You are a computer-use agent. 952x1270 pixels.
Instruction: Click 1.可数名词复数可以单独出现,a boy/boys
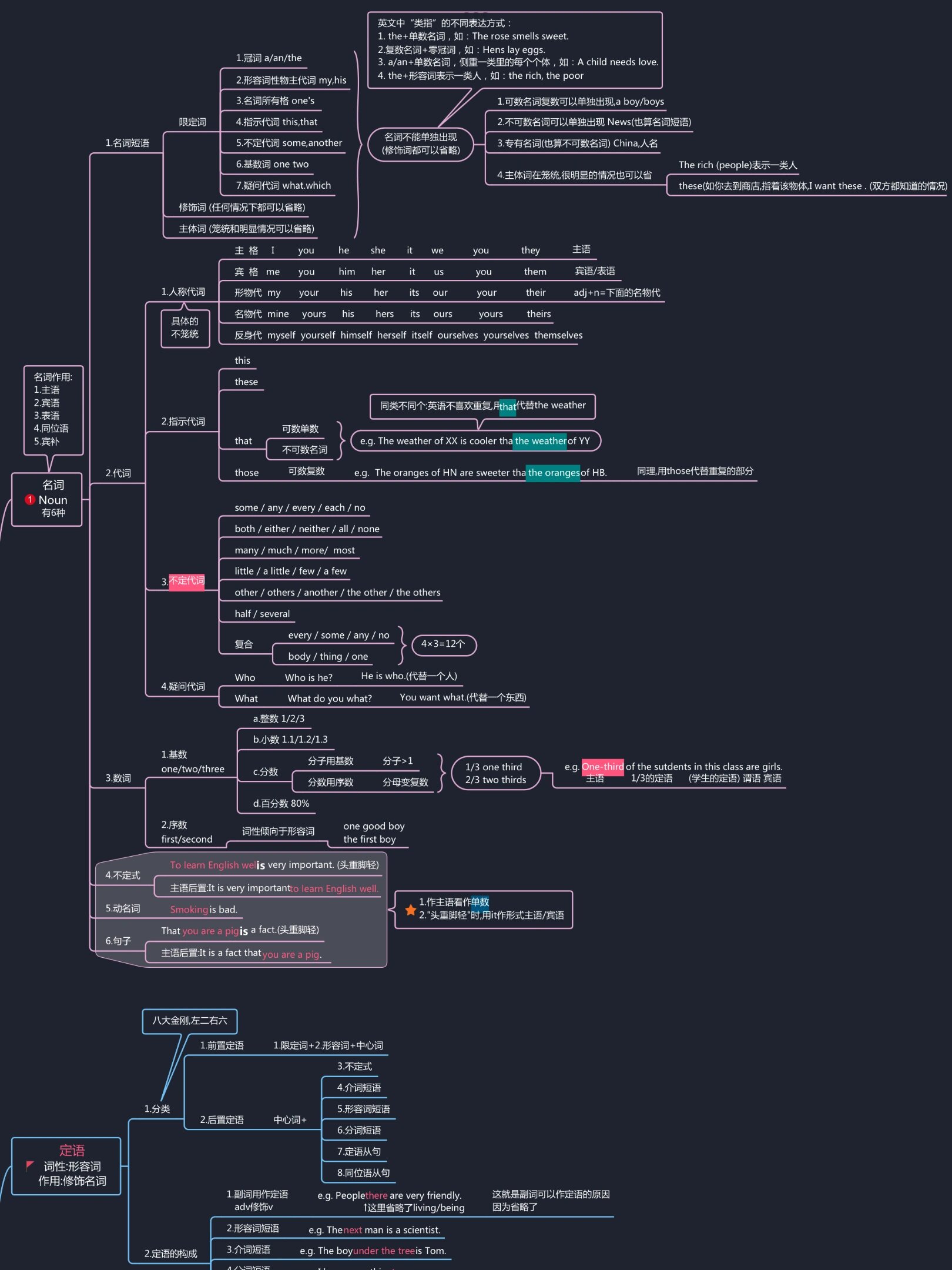coord(581,101)
